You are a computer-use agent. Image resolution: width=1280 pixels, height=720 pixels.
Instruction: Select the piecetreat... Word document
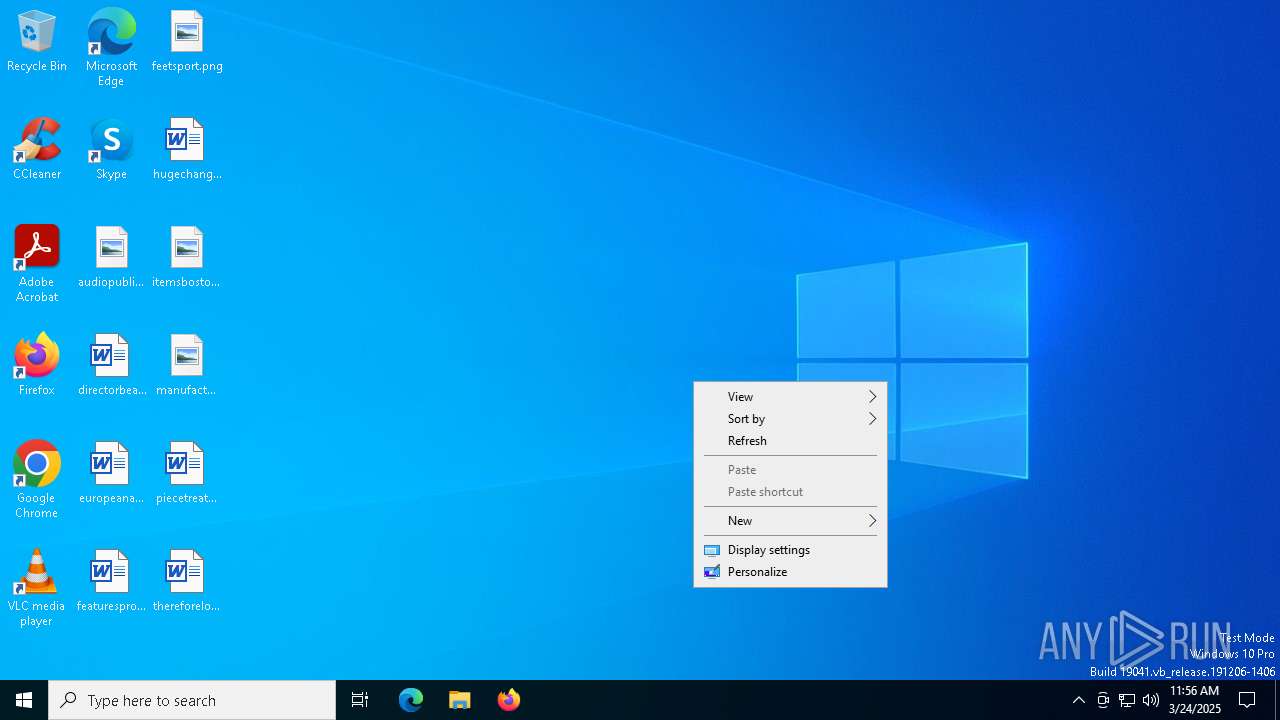[x=187, y=474]
